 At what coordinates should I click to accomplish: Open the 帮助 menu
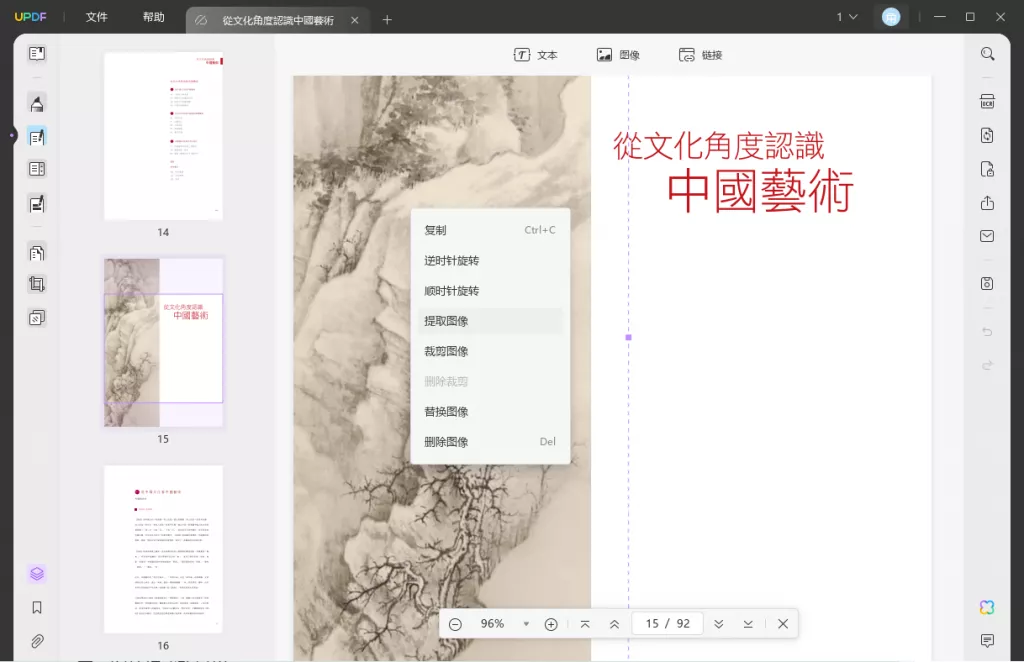(153, 17)
